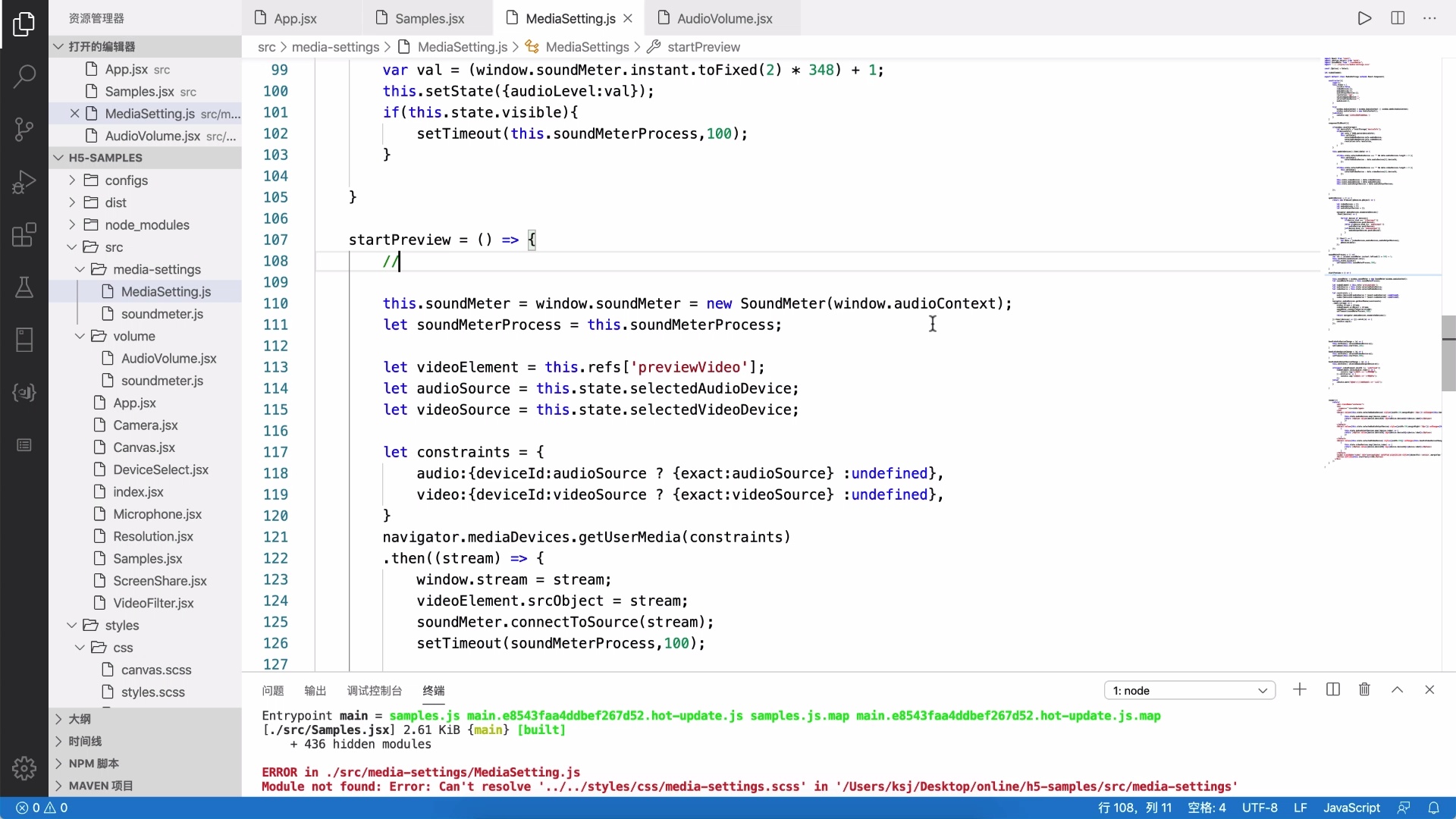Expand the NPM 脚本 section

pos(93,764)
